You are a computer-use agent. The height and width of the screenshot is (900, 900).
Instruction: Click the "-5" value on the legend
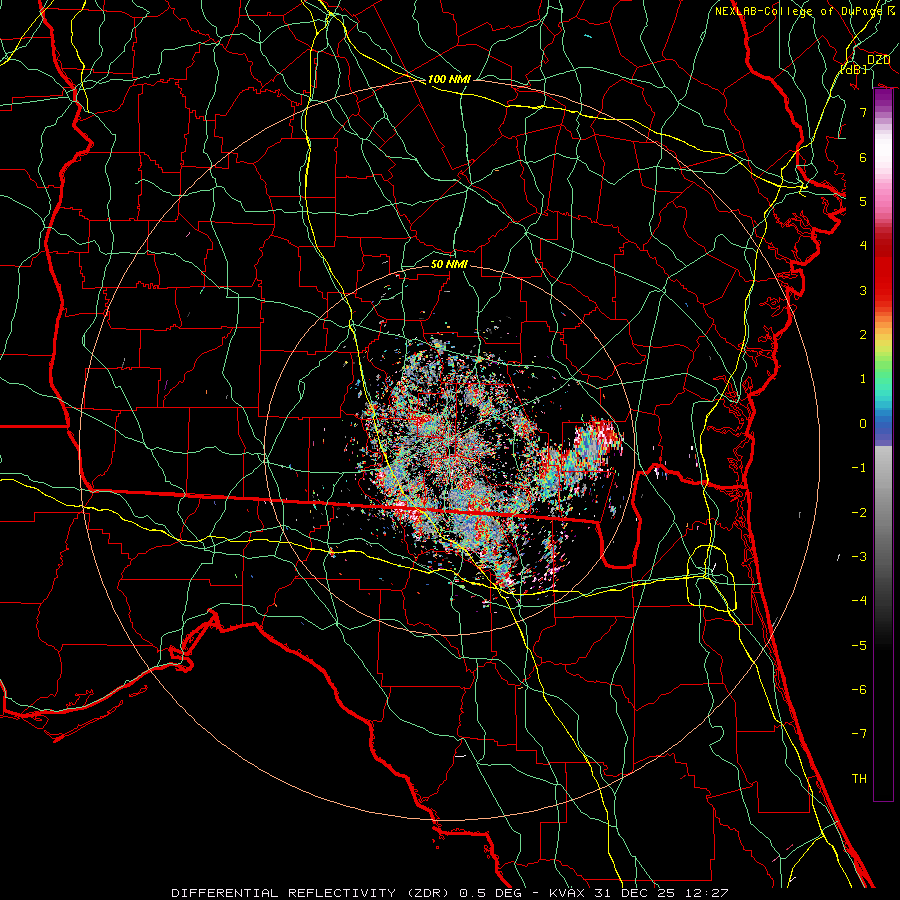pyautogui.click(x=859, y=646)
